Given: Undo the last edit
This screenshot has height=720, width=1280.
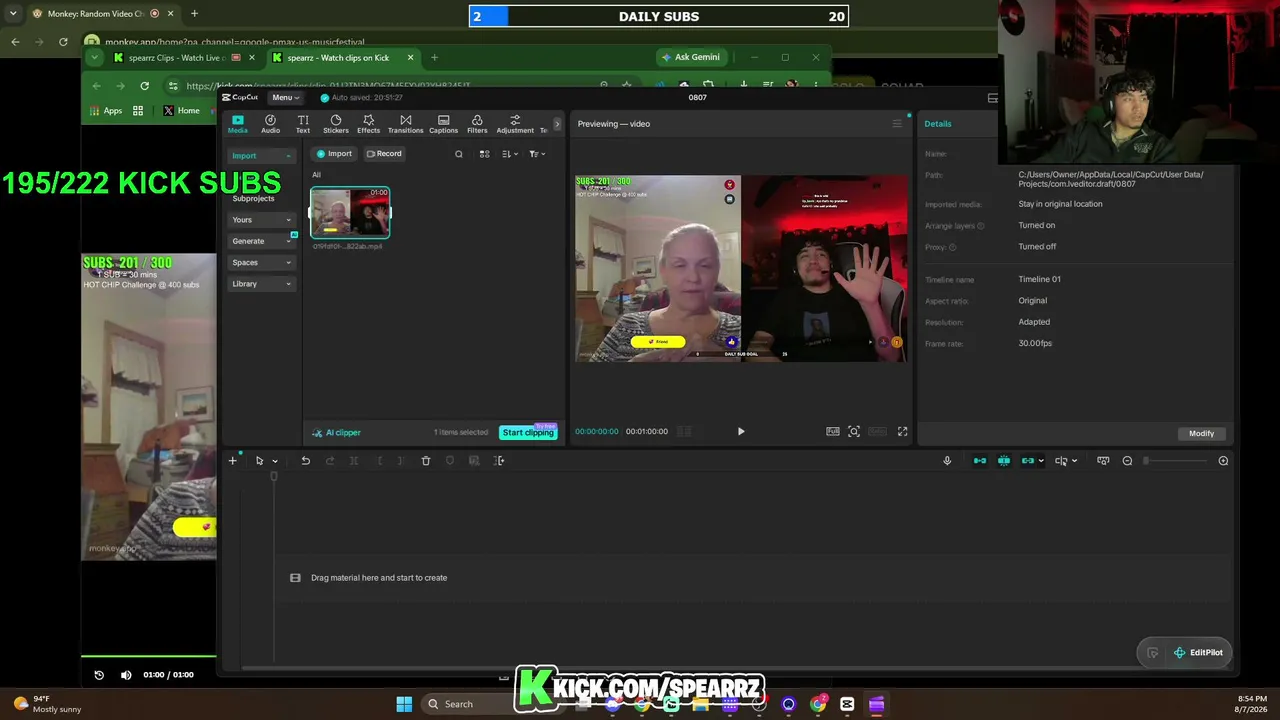Looking at the screenshot, I should 305,461.
